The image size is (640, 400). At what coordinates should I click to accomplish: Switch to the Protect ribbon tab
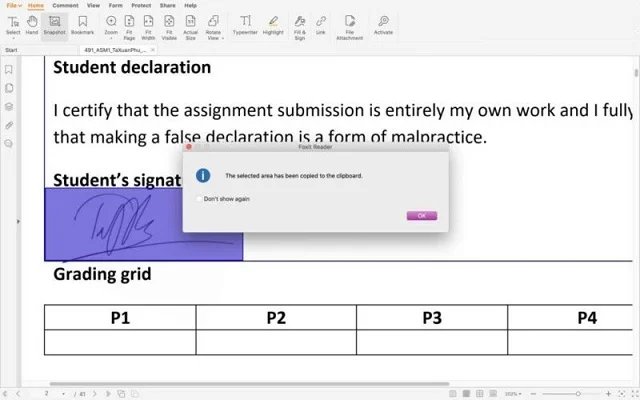[141, 5]
